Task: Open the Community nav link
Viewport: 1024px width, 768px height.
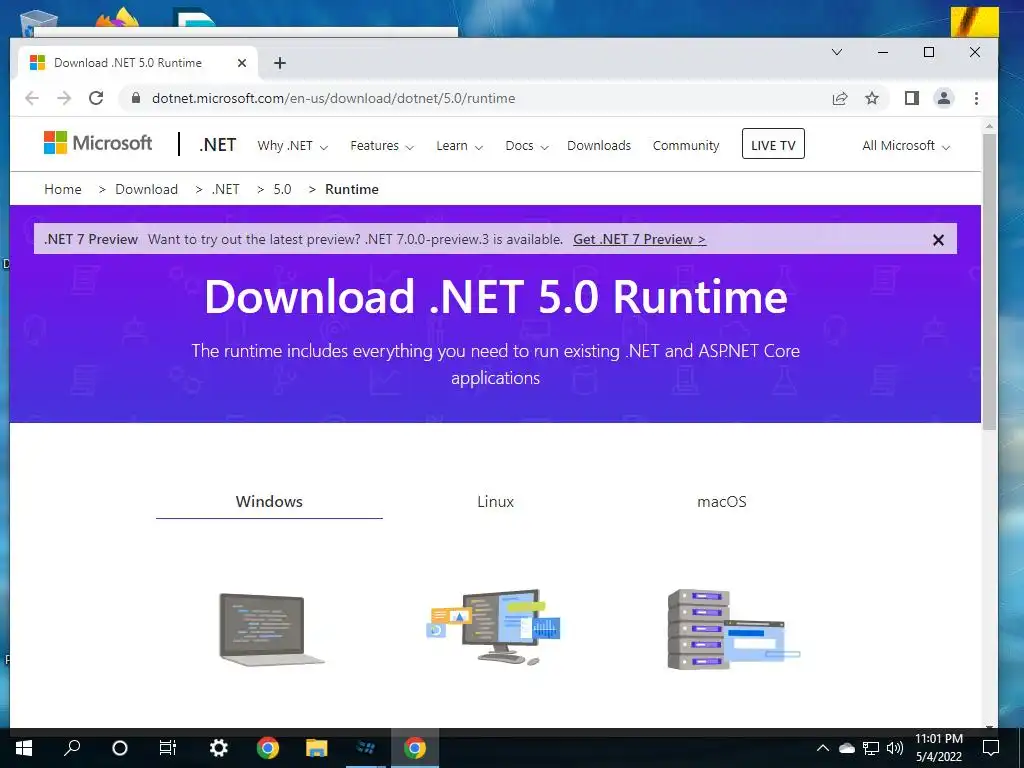Action: tap(686, 146)
